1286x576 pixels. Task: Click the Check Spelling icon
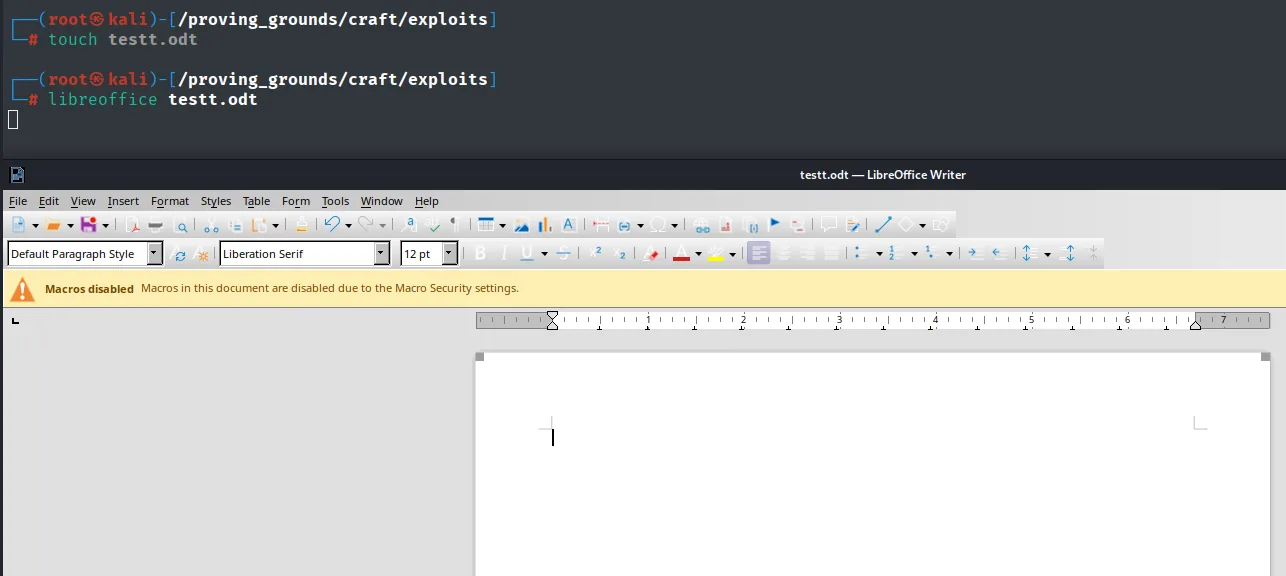[433, 225]
